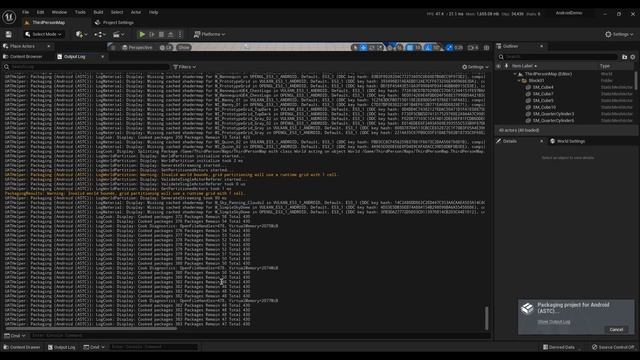Click the viewport layout maximize icon
Image resolution: width=640 pixels, height=360 pixels.
point(487,47)
